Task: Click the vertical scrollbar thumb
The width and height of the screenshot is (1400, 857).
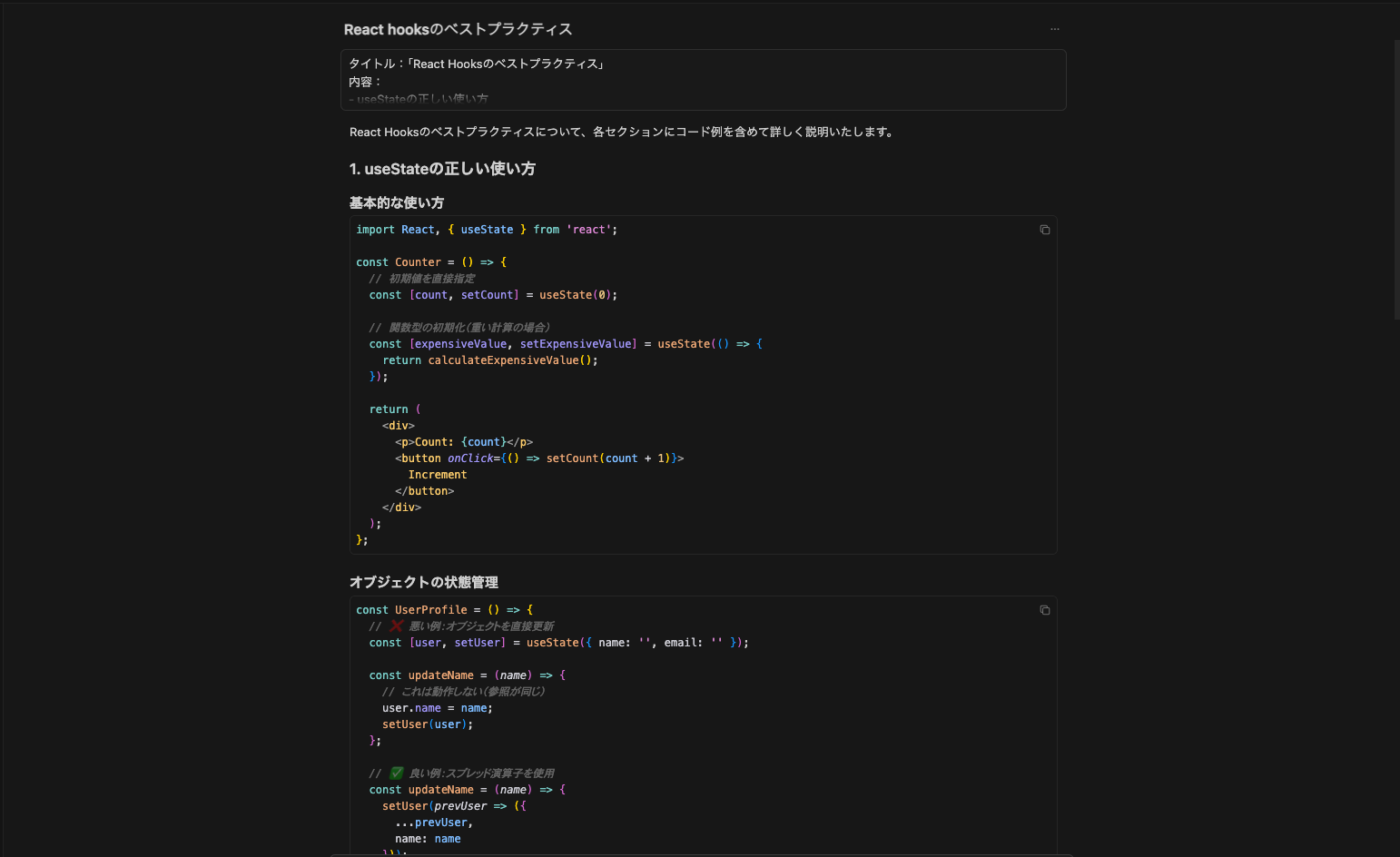Action: point(1396,179)
